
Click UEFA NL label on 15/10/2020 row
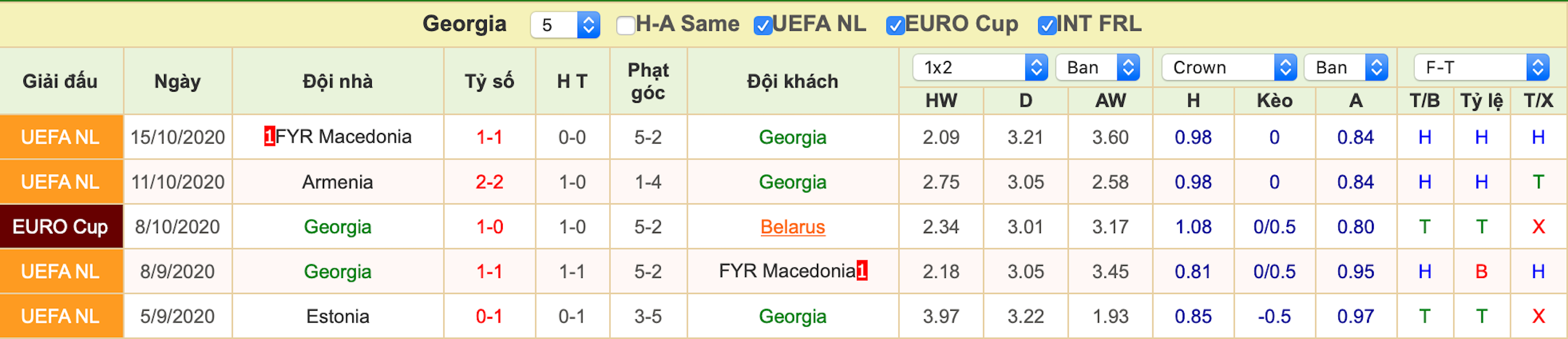pyautogui.click(x=60, y=137)
